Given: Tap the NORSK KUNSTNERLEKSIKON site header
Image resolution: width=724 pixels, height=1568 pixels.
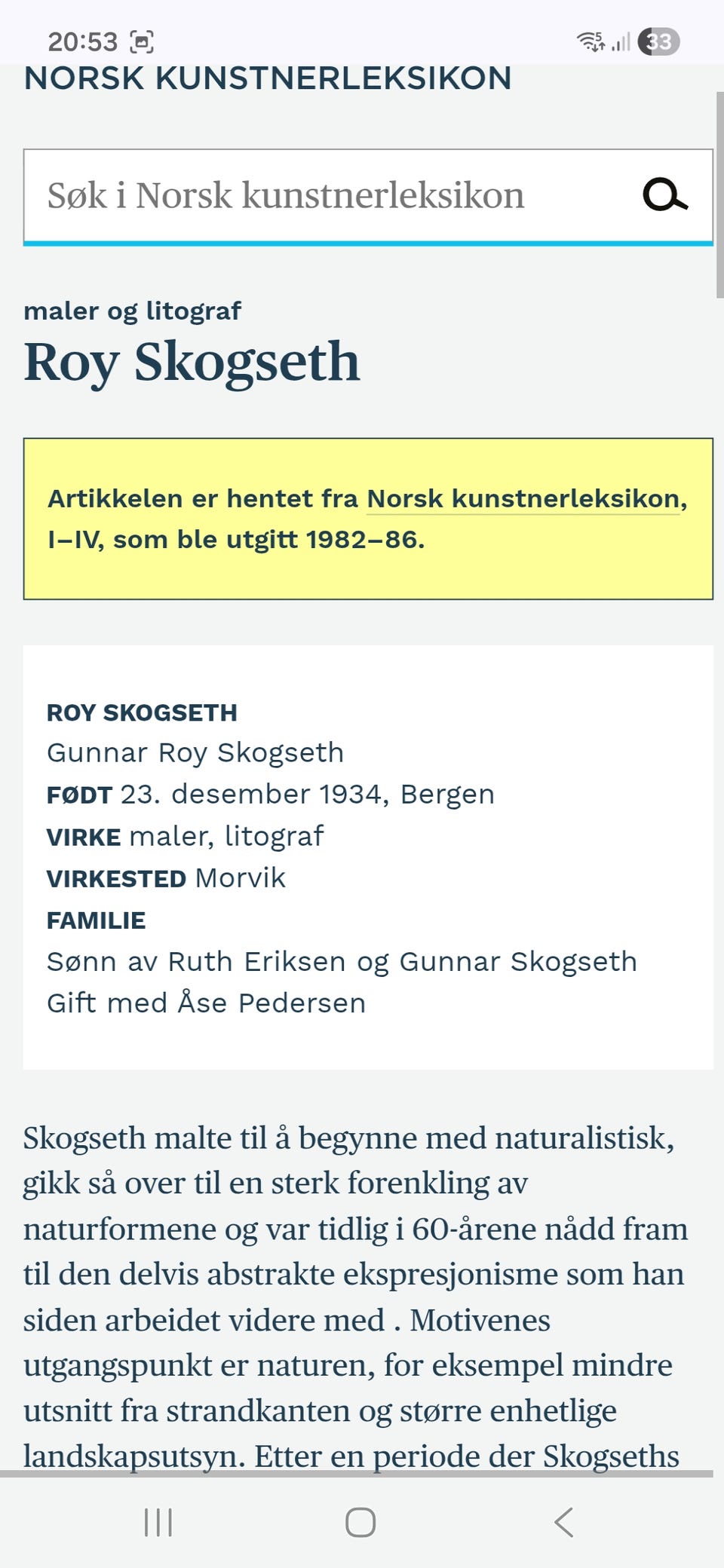Looking at the screenshot, I should (268, 79).
